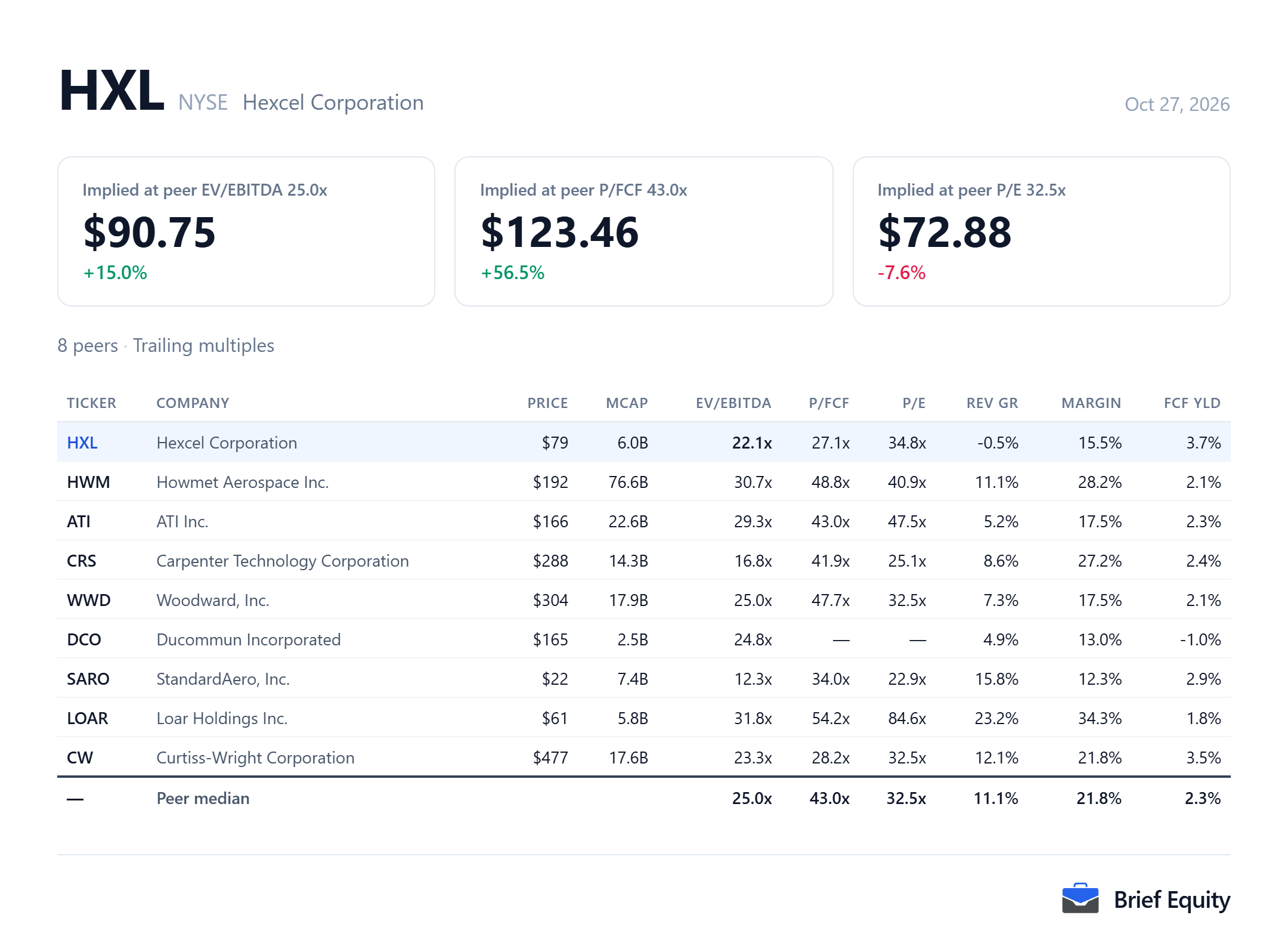Click the EV/EBITDA column header
1288x946 pixels.
coord(733,403)
